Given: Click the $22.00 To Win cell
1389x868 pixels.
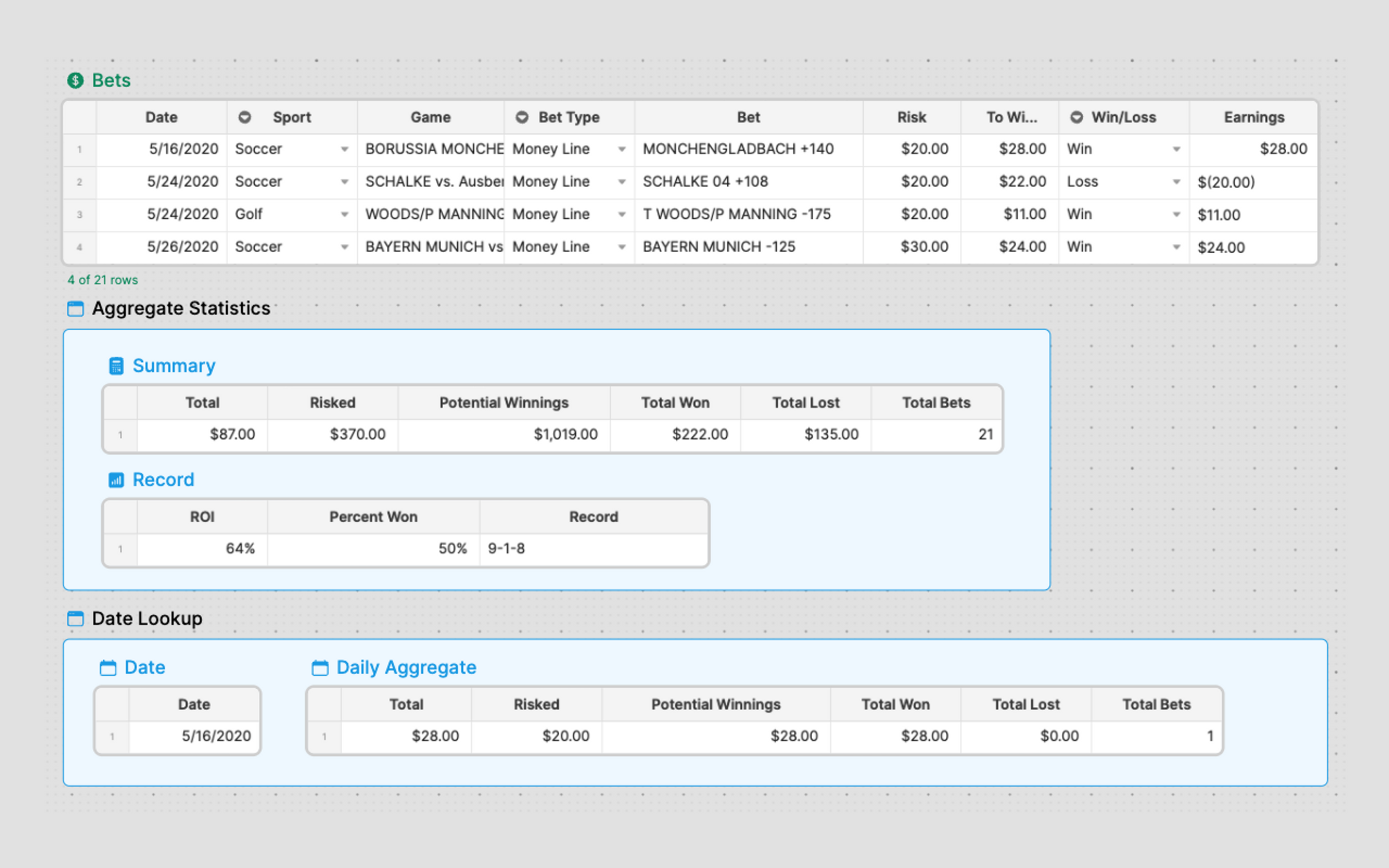Looking at the screenshot, I should 1010,182.
